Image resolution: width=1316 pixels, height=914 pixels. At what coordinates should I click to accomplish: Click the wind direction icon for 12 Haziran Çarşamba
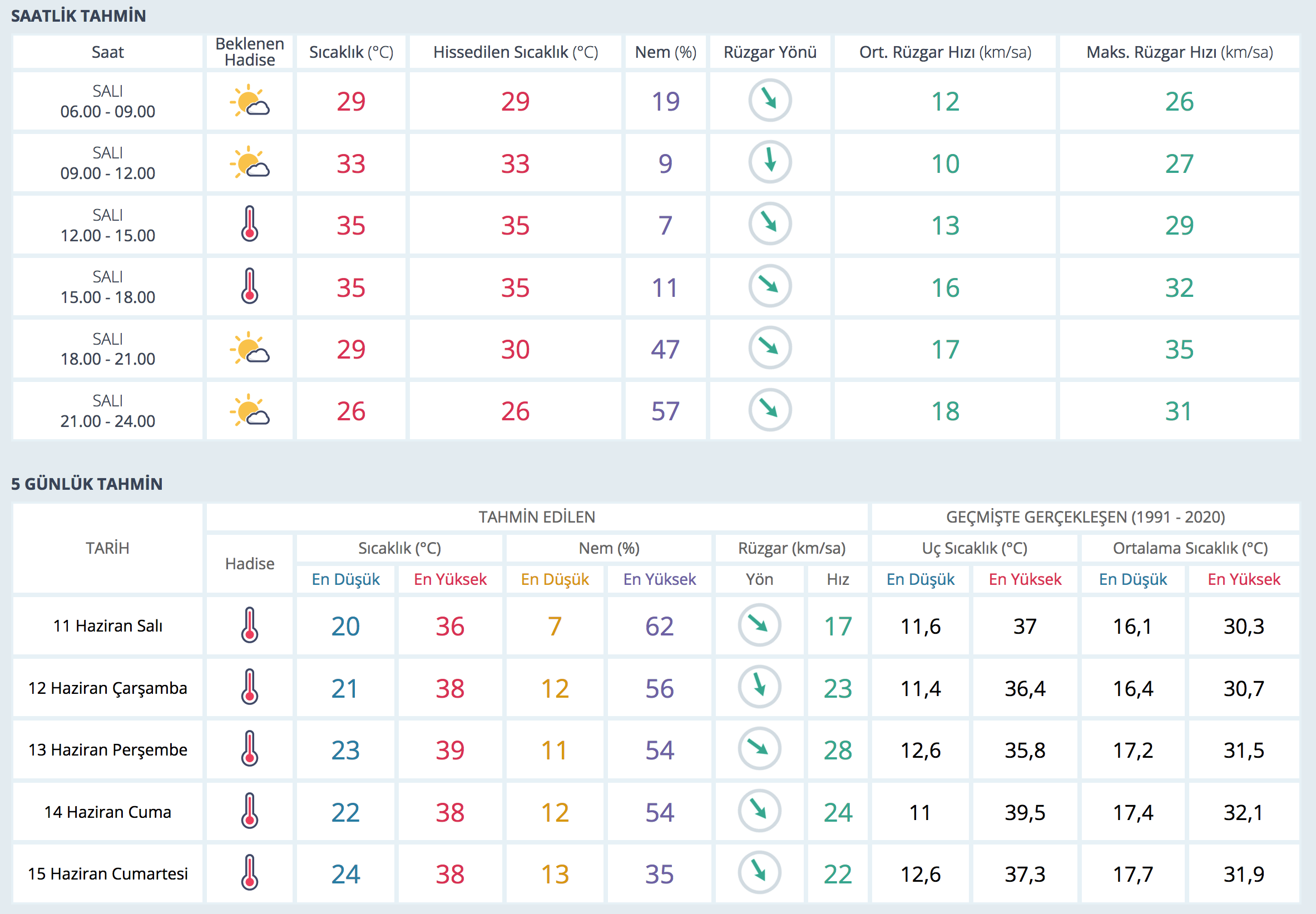point(759,687)
